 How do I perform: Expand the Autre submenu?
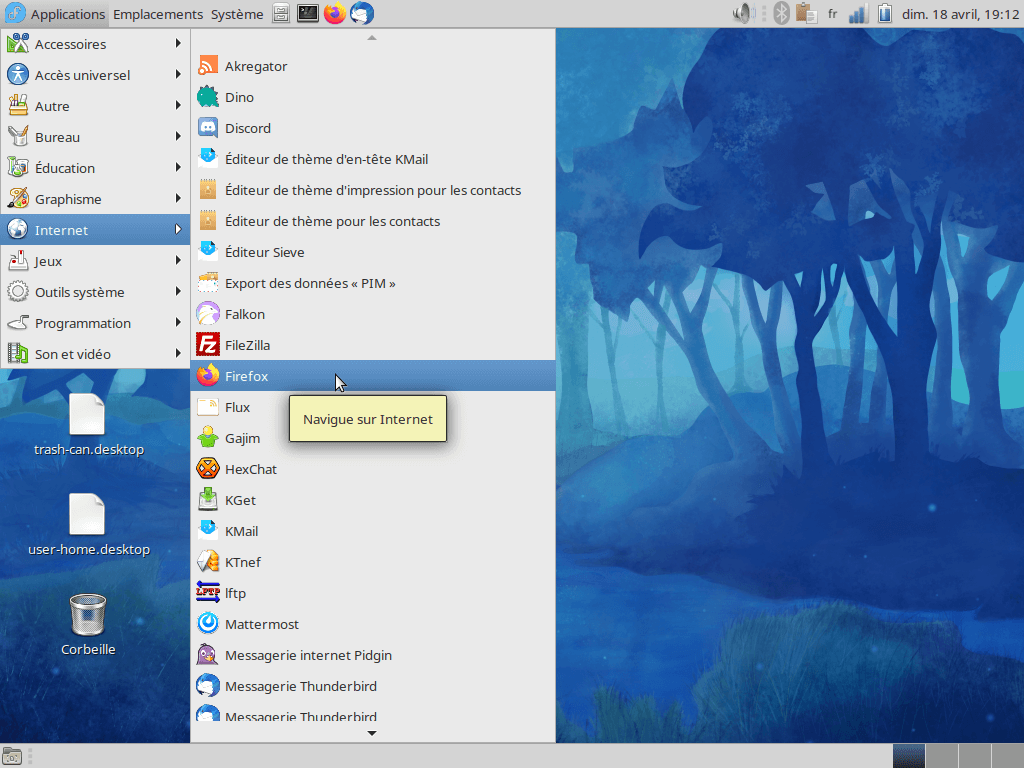pyautogui.click(x=95, y=106)
